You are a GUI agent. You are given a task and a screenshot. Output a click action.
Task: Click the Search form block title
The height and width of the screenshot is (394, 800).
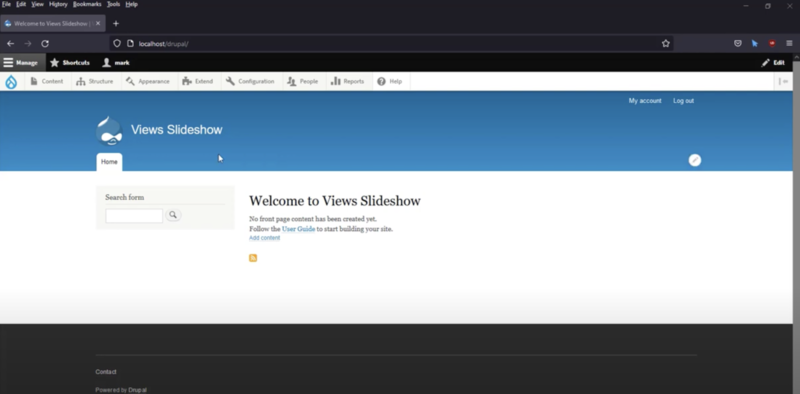coord(124,198)
